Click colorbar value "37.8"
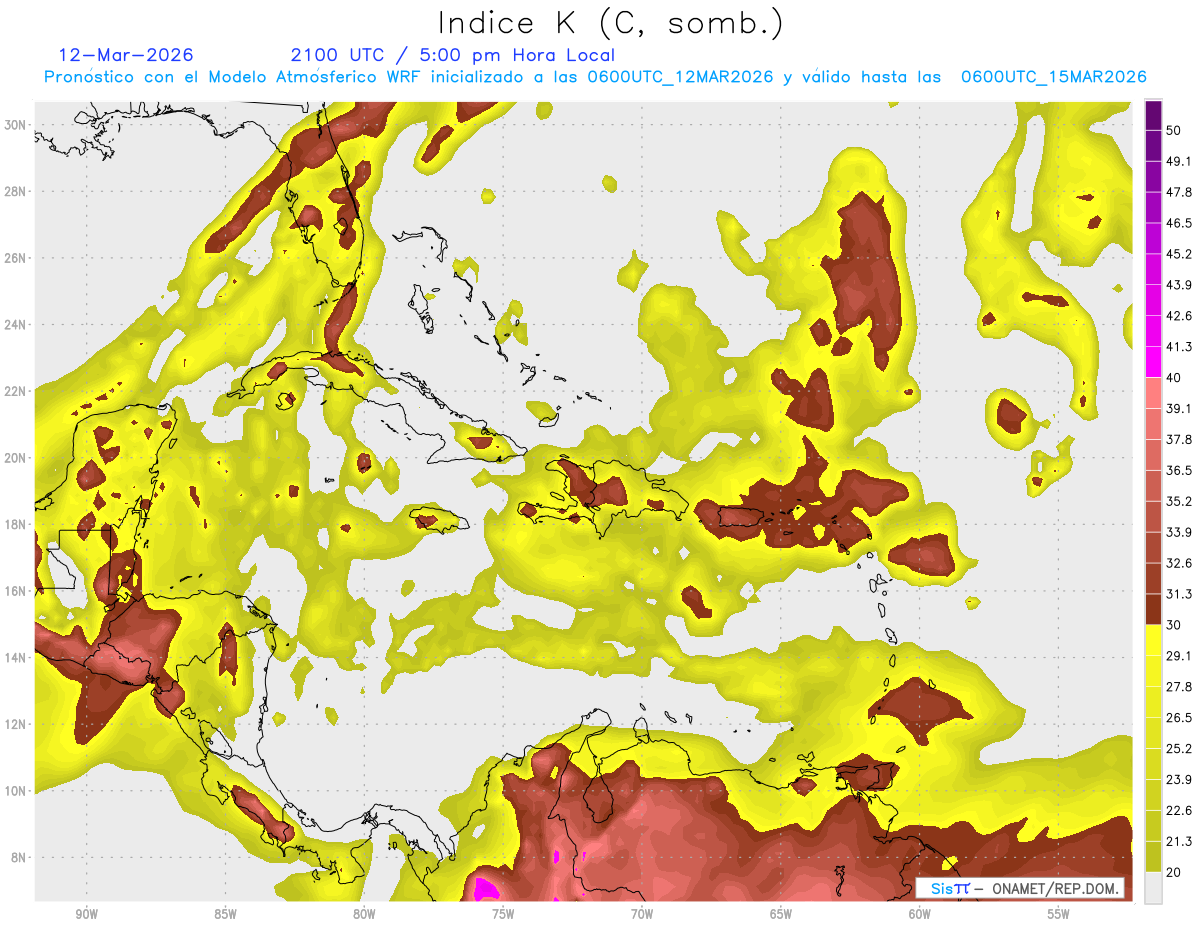The width and height of the screenshot is (1200, 927). (x=1178, y=439)
